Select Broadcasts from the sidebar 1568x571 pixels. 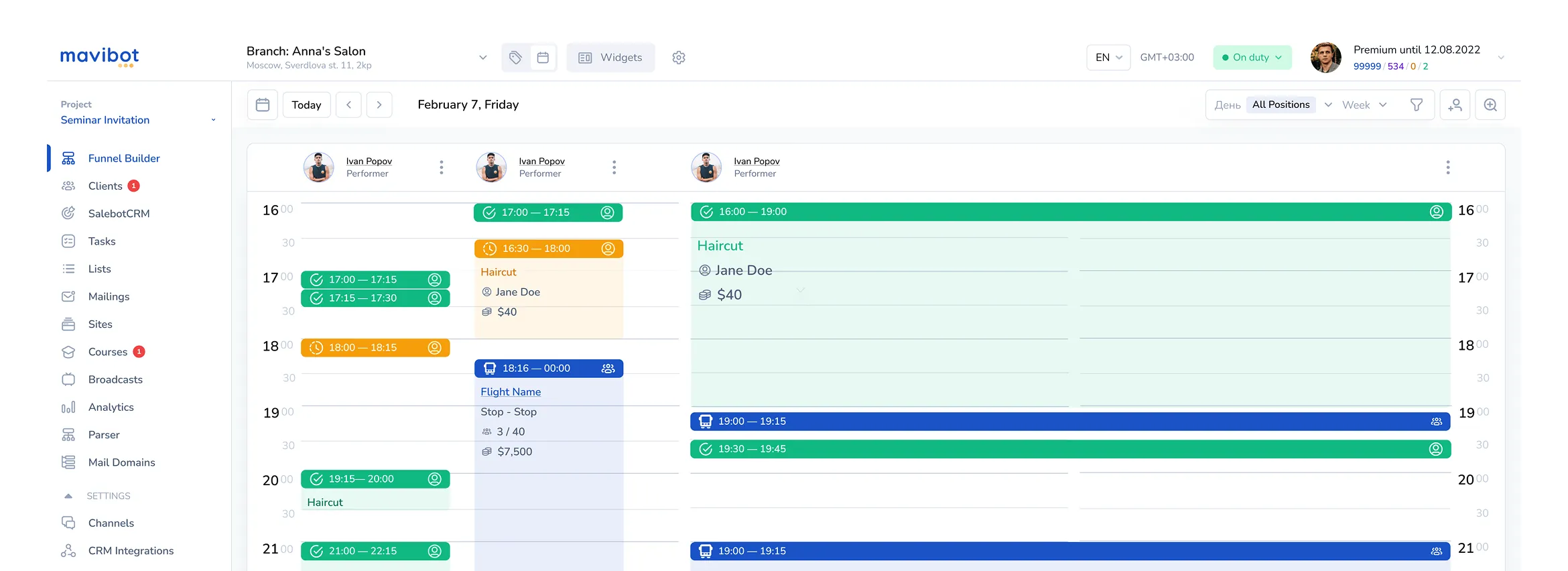(115, 379)
